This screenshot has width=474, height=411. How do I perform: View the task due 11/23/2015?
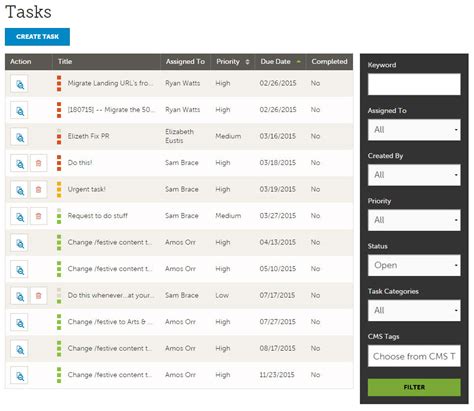click(19, 376)
